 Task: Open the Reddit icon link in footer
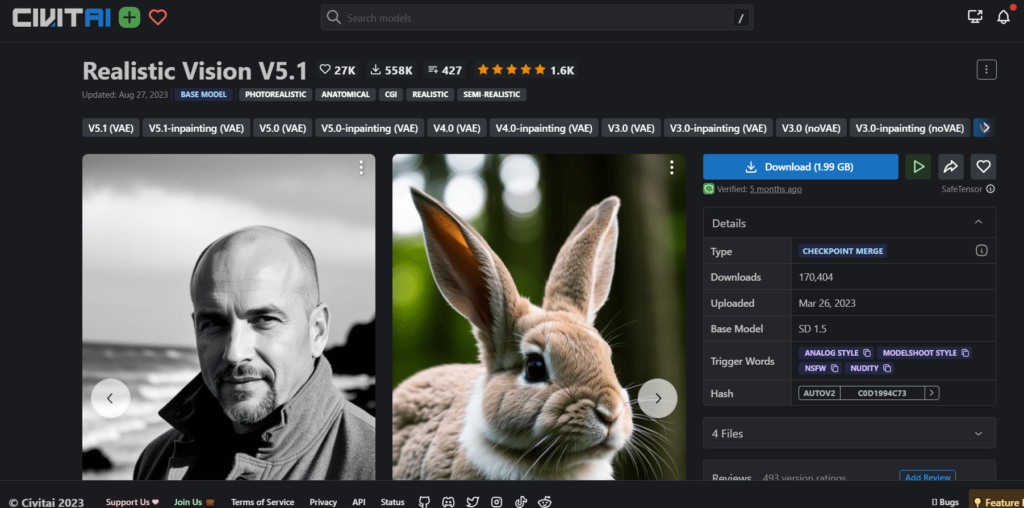coord(545,502)
